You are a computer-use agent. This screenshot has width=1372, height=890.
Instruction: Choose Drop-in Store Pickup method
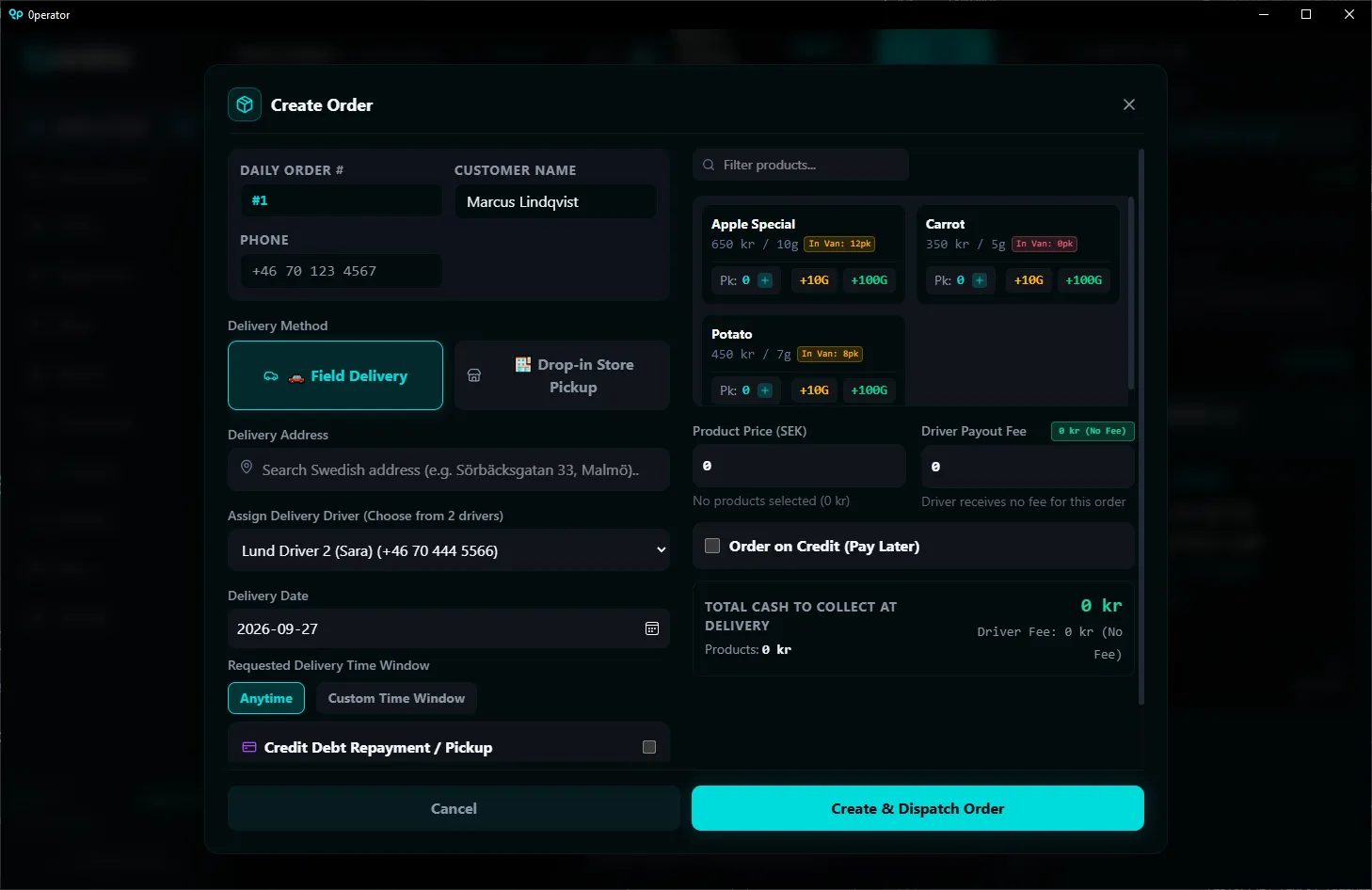click(562, 375)
